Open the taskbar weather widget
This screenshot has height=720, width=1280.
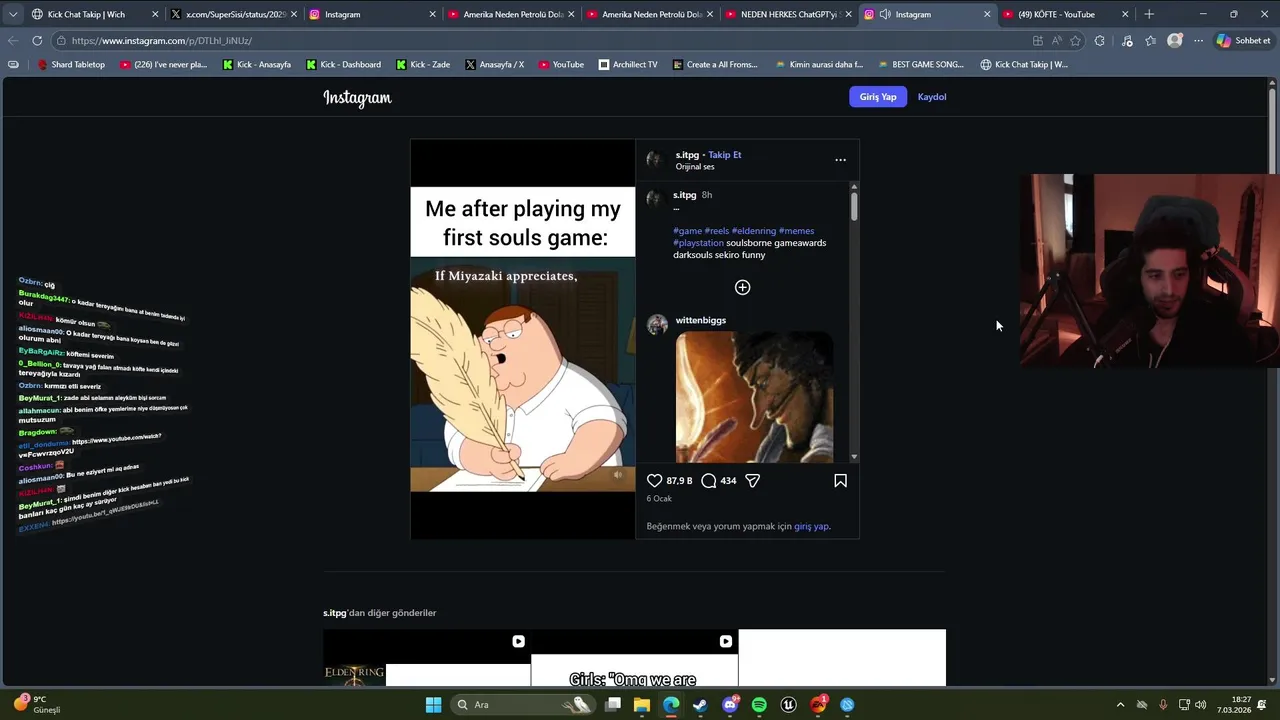[x=38, y=704]
